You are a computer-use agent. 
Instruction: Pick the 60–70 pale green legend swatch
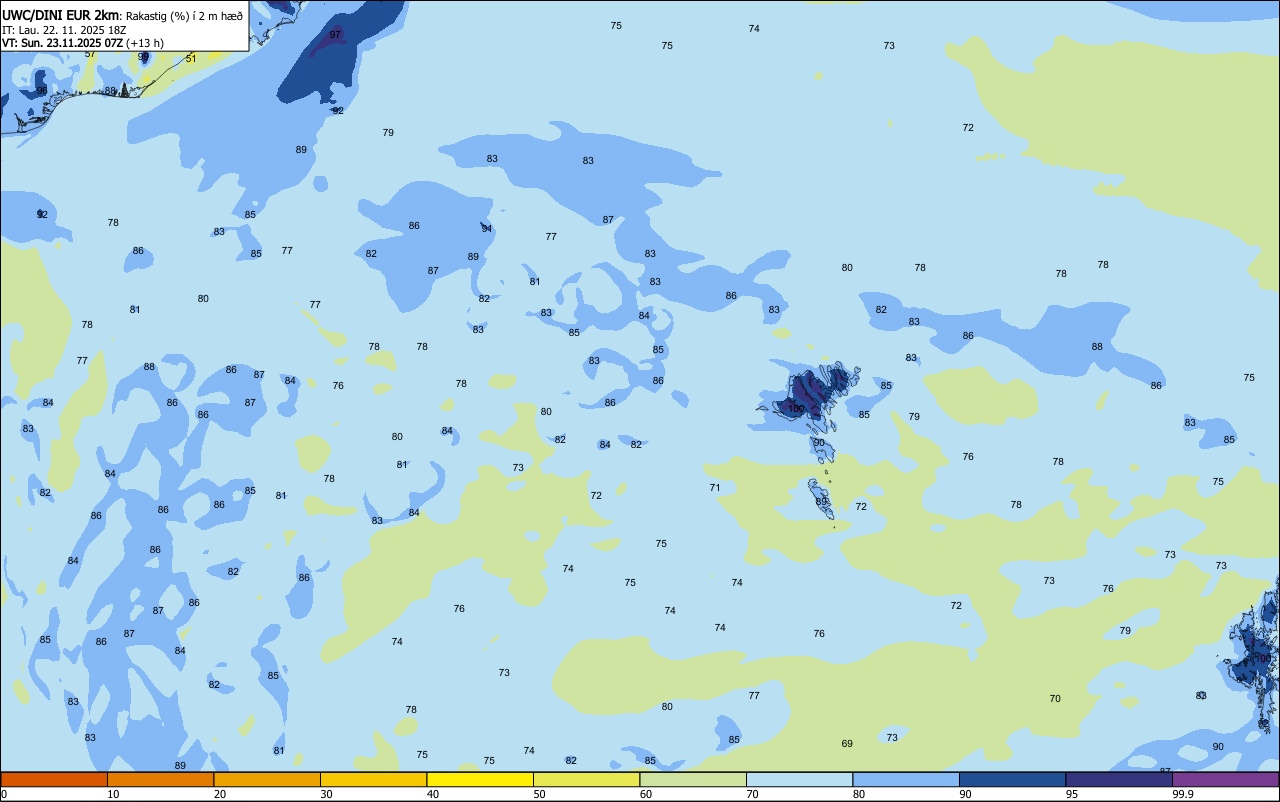point(693,779)
